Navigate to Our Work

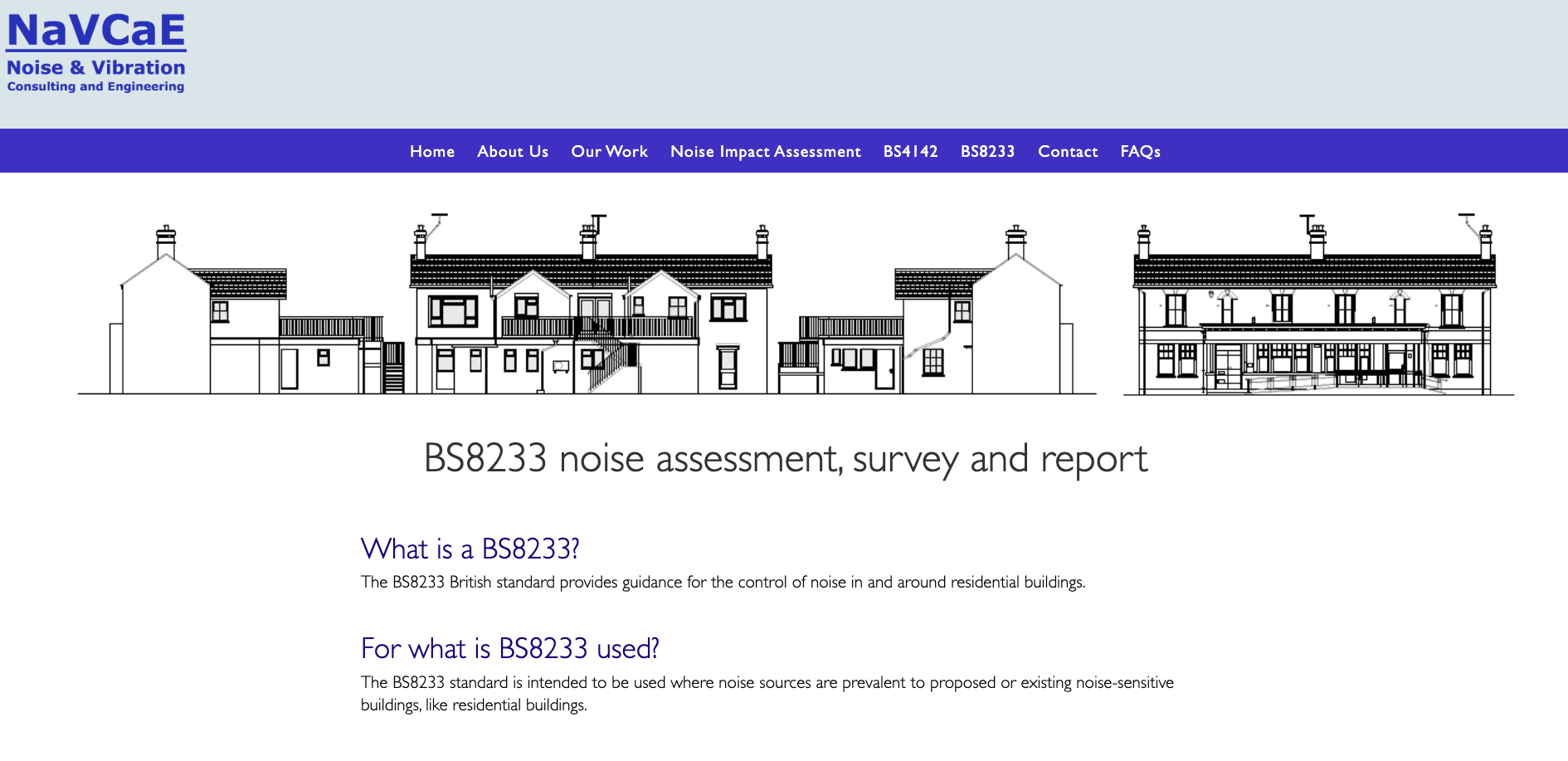pos(609,151)
